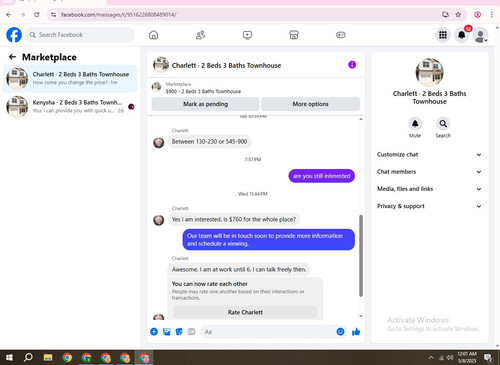Click More options button
The height and width of the screenshot is (365, 500).
310,104
